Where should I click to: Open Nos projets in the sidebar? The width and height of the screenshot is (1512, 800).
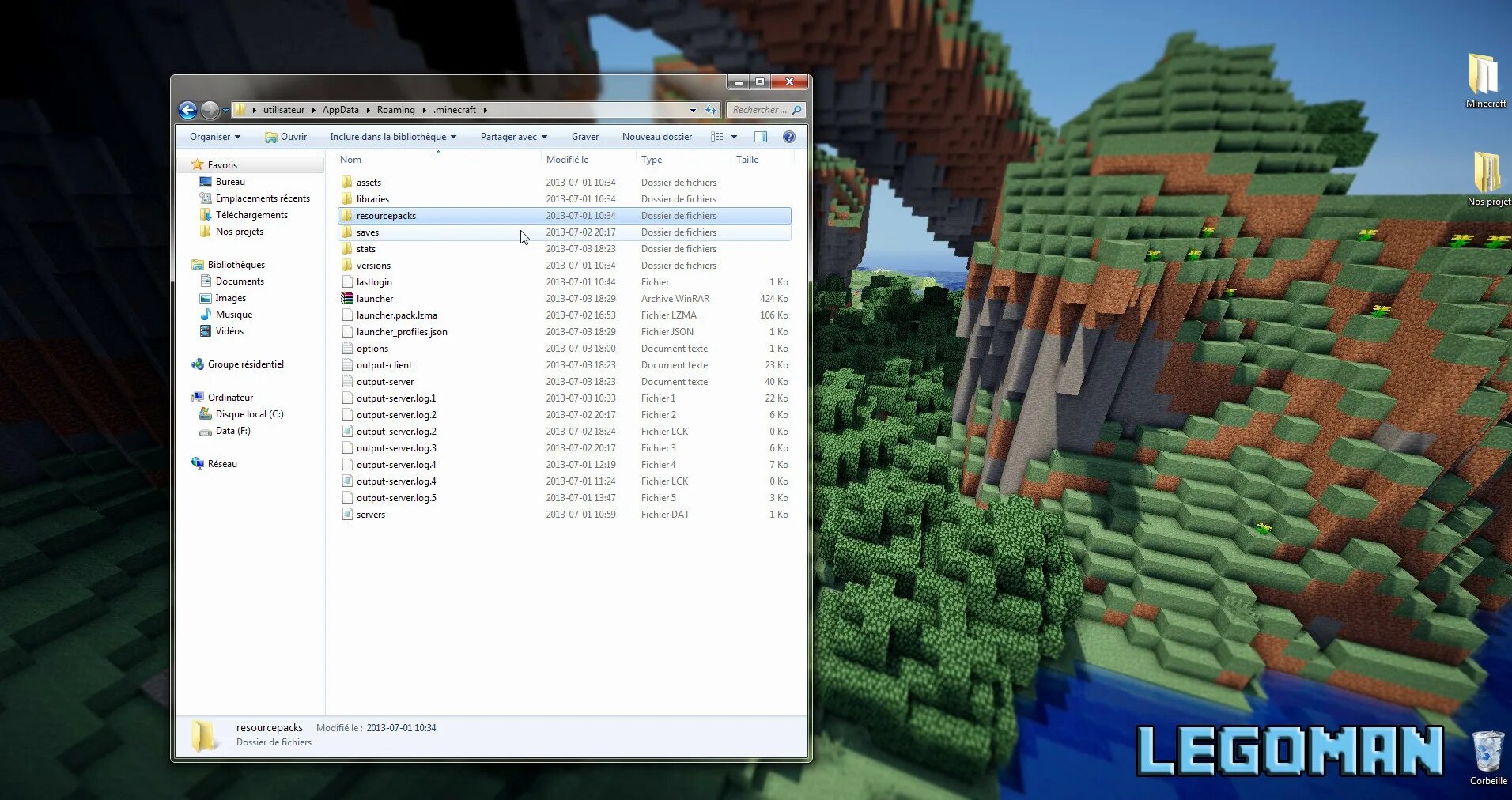tap(239, 232)
